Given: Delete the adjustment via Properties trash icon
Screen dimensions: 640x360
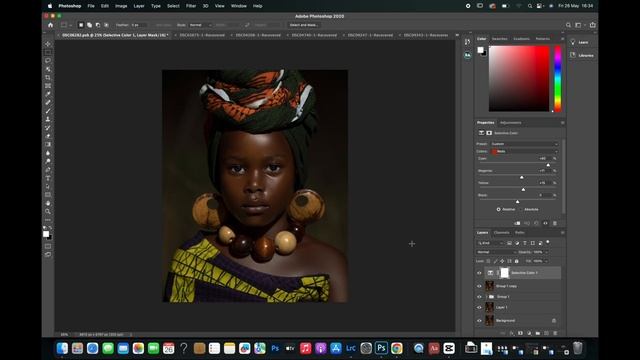Looking at the screenshot, I should [555, 223].
